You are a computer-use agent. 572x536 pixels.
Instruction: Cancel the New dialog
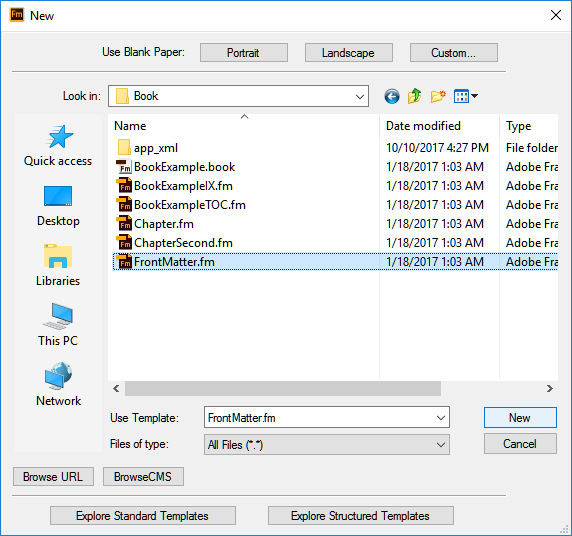520,444
